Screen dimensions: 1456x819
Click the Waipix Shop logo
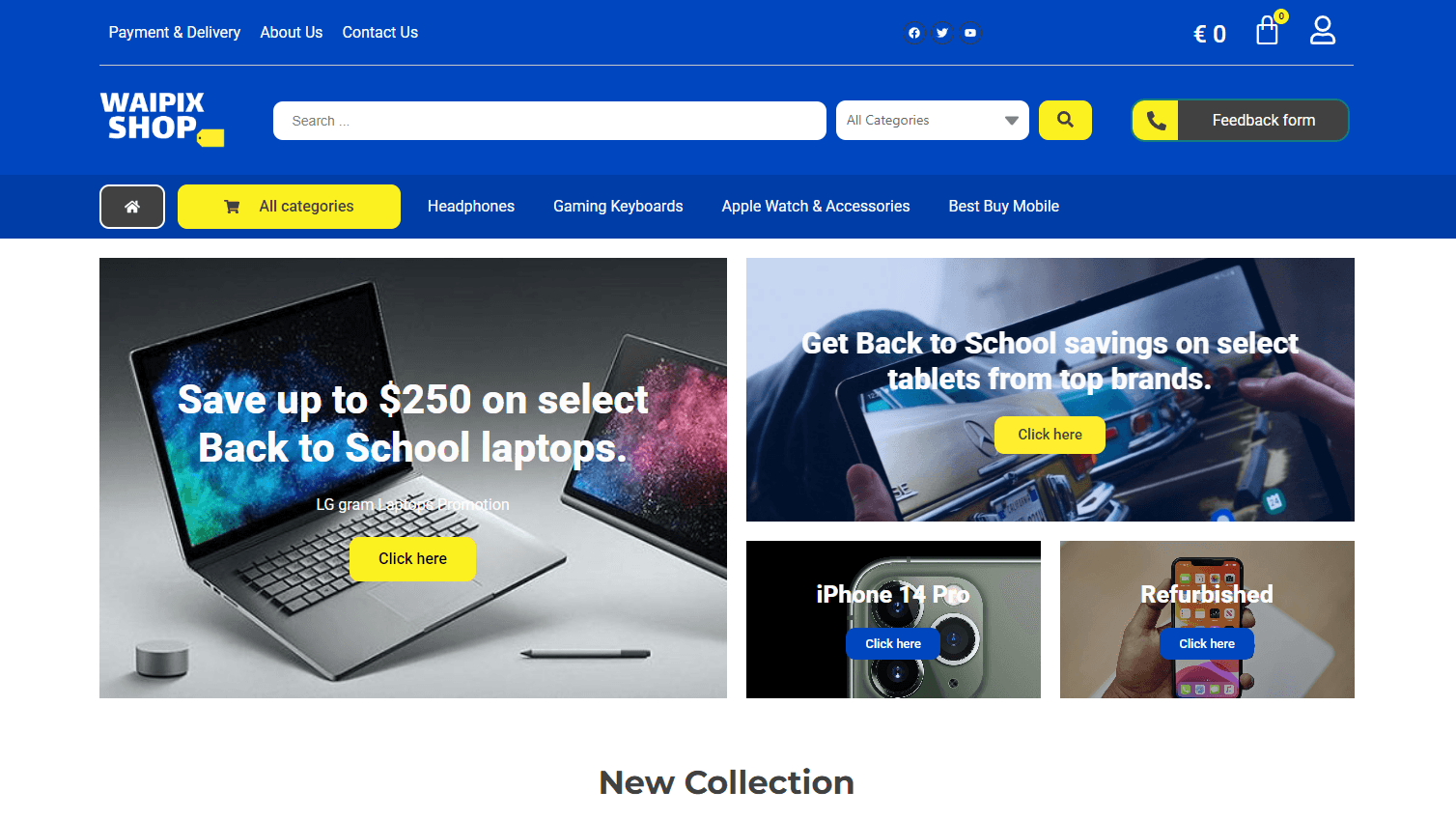pyautogui.click(x=162, y=119)
